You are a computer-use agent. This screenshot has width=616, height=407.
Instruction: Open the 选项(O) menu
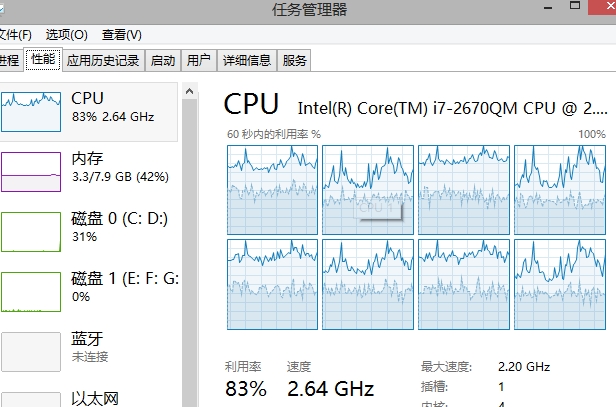coord(66,35)
